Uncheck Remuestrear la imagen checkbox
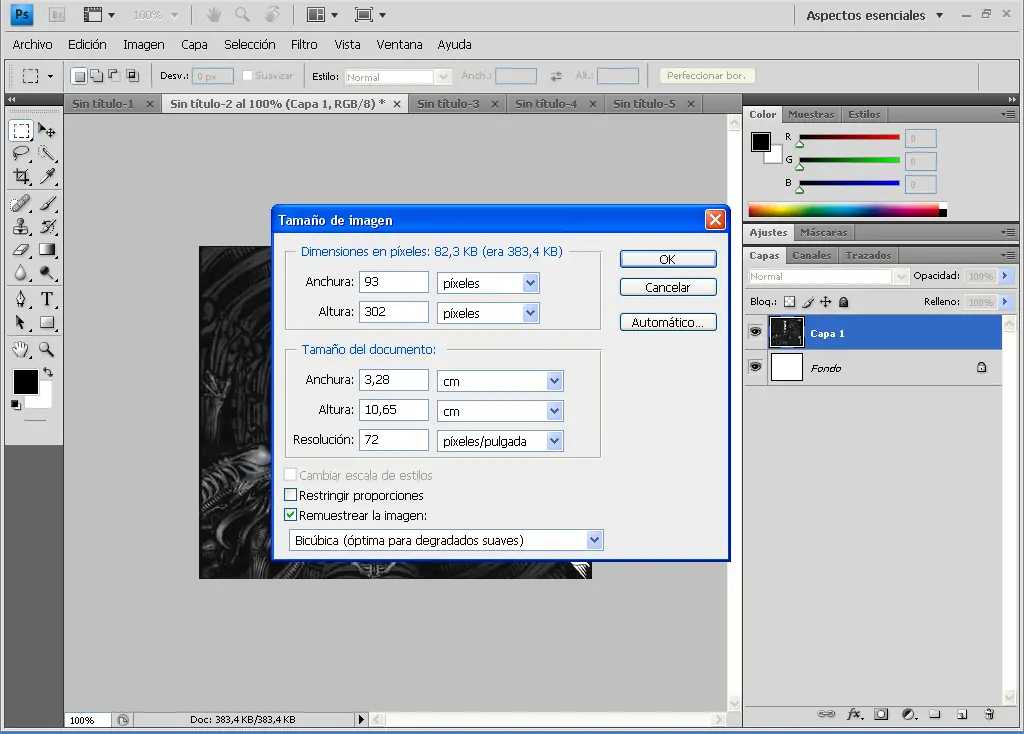 [291, 515]
